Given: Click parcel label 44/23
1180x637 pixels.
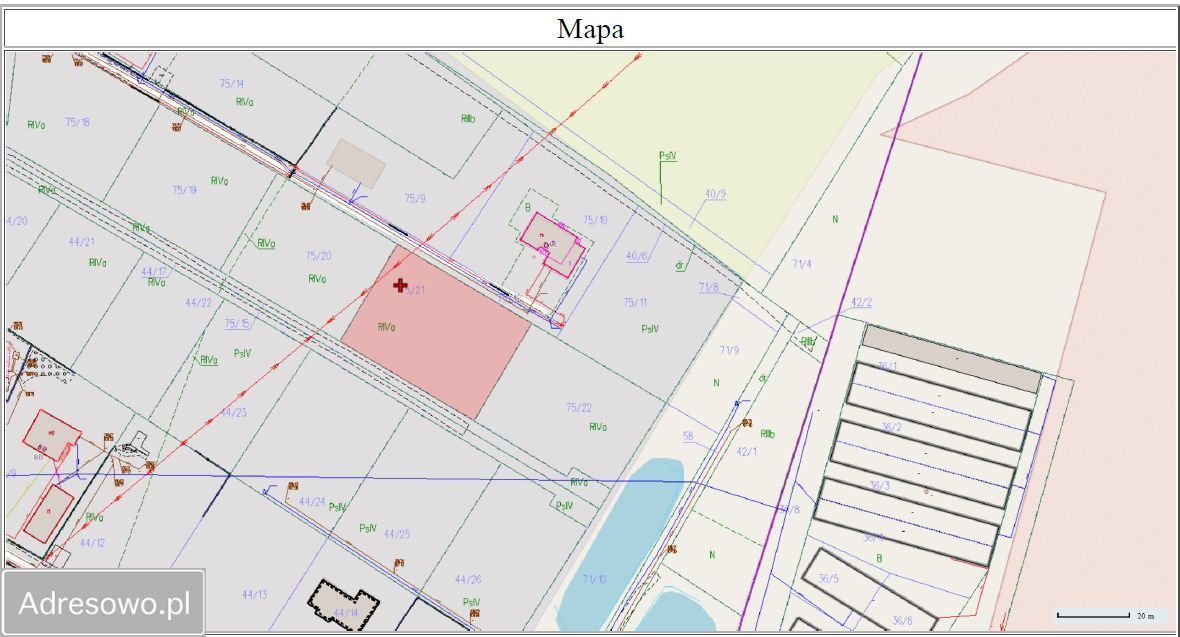Looking at the screenshot, I should pos(233,413).
